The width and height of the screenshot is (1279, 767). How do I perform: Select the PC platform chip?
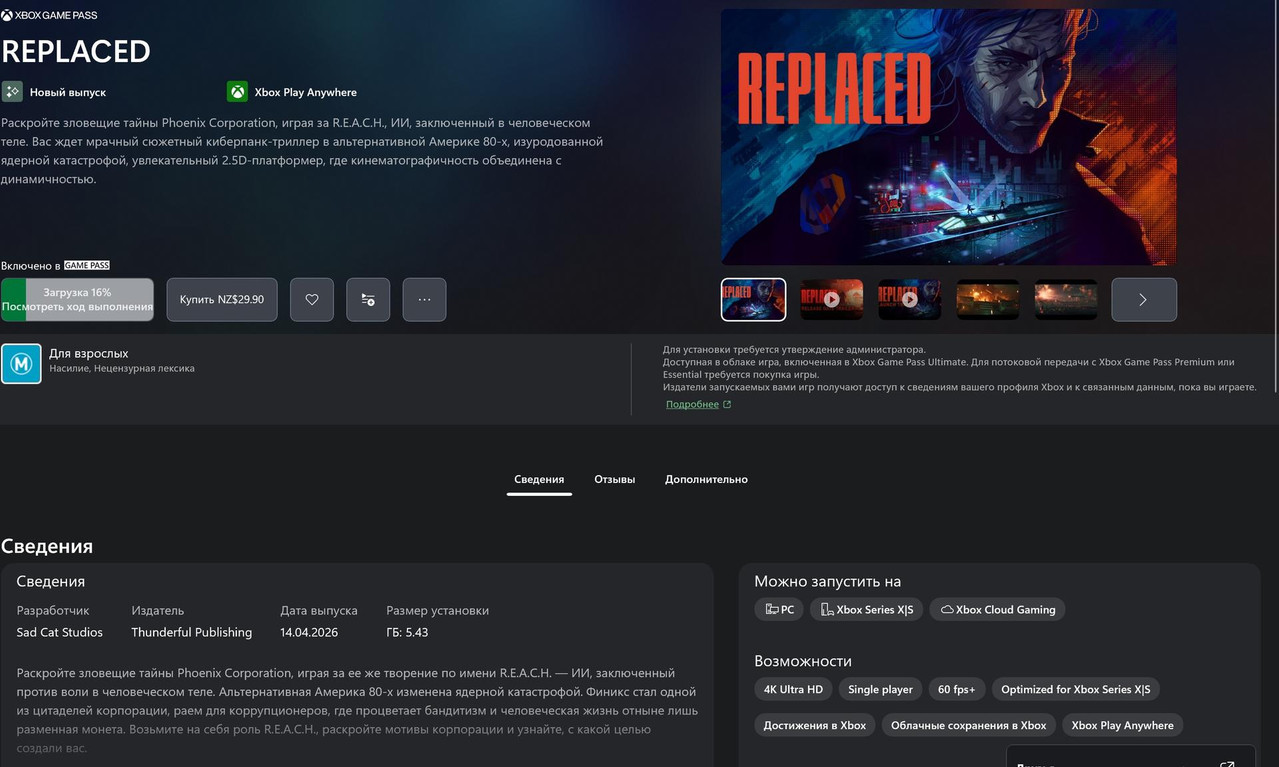(779, 609)
